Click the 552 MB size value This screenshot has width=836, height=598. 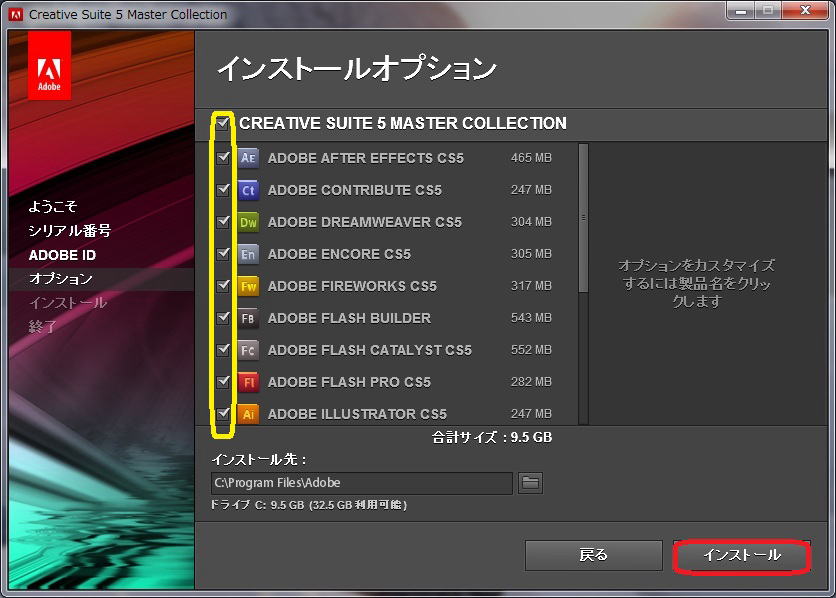[x=531, y=350]
